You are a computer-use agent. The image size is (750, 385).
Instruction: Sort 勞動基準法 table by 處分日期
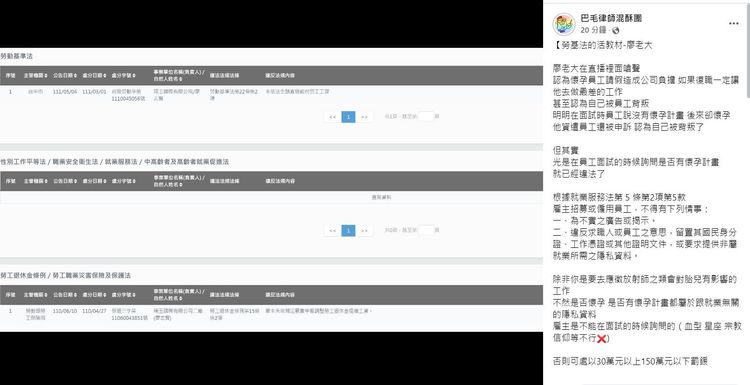point(94,76)
